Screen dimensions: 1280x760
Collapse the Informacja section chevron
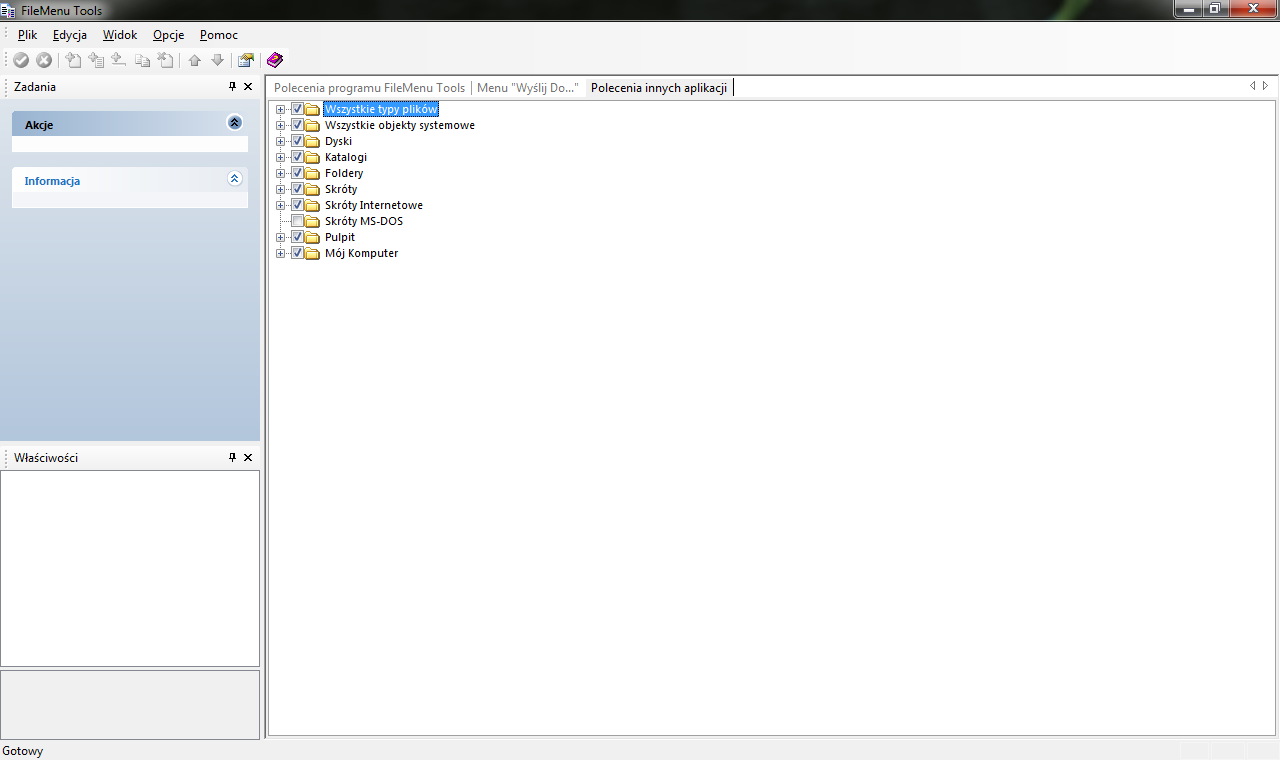pos(235,179)
